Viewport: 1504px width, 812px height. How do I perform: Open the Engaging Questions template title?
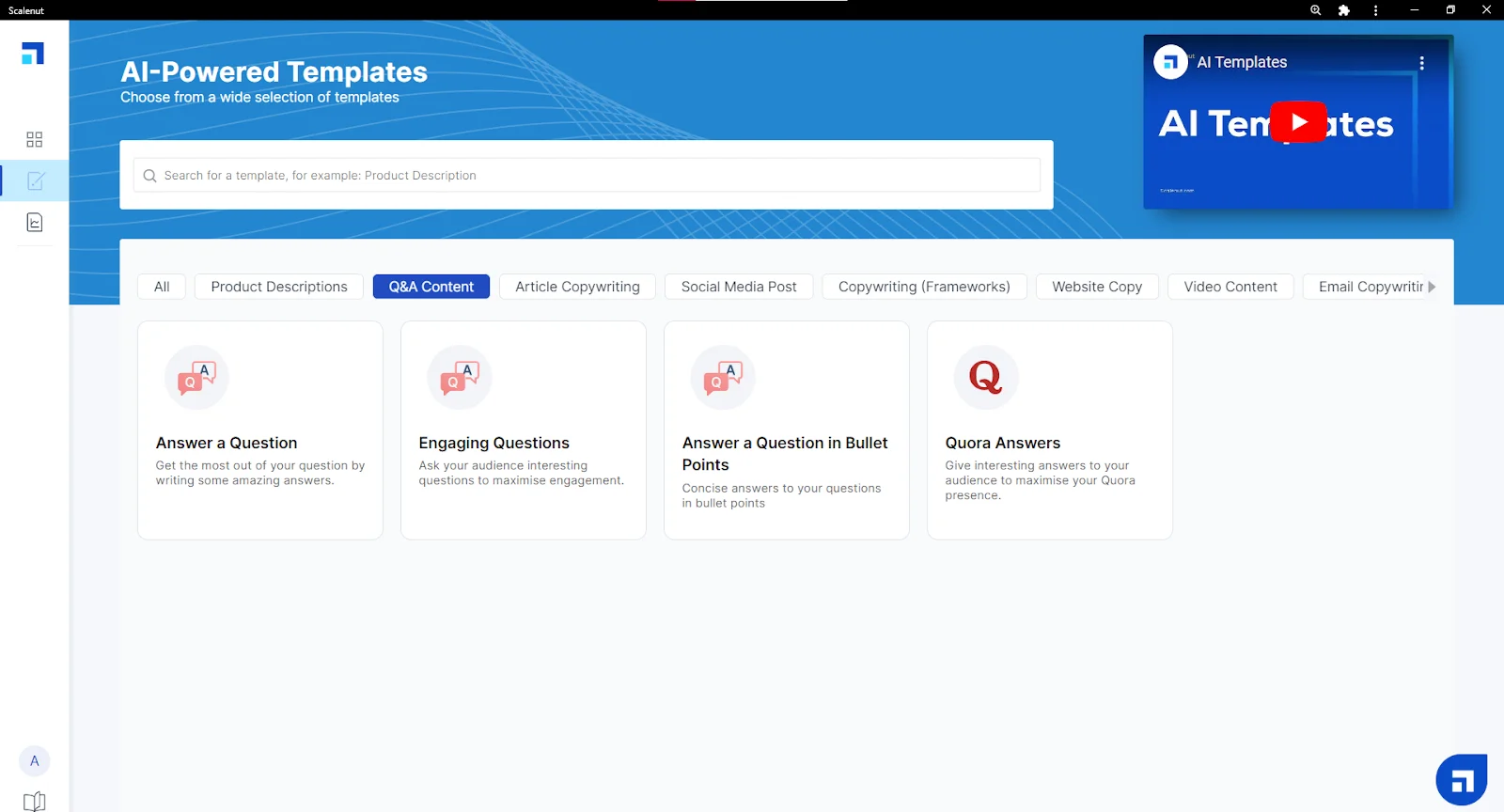pos(494,443)
